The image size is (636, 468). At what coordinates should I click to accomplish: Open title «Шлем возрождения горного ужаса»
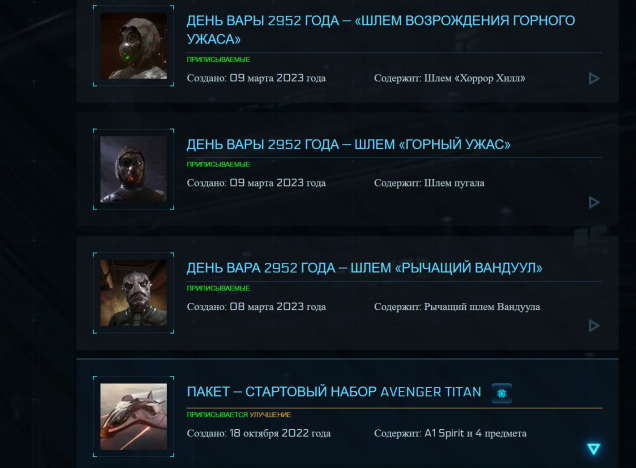(x=380, y=30)
